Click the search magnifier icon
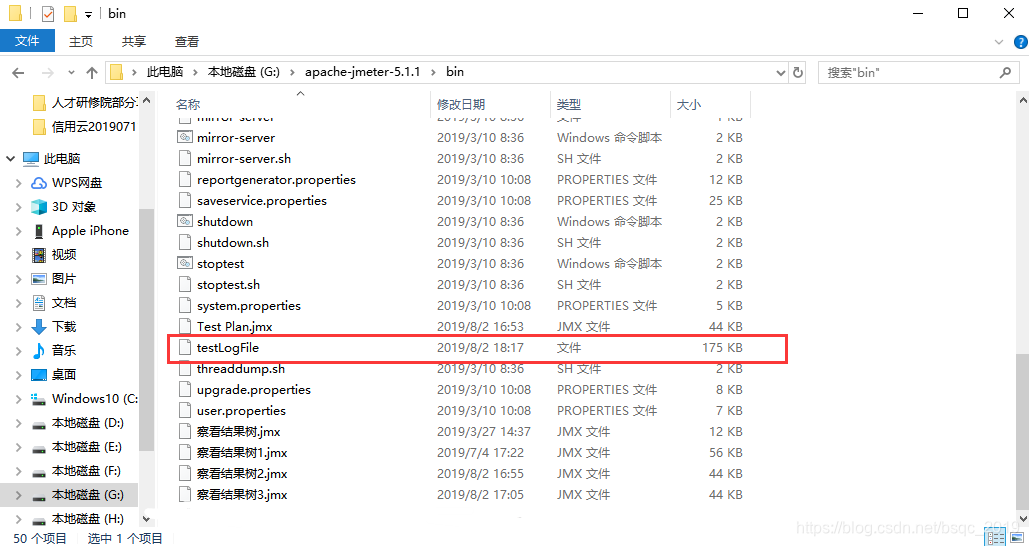Image resolution: width=1029 pixels, height=546 pixels. 1005,72
